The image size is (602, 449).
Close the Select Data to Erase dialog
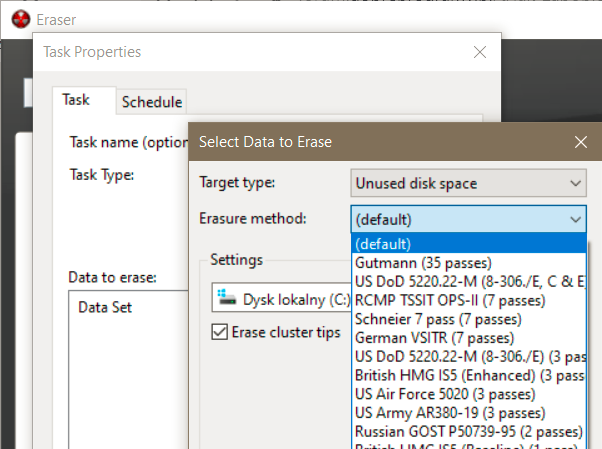coord(581,142)
